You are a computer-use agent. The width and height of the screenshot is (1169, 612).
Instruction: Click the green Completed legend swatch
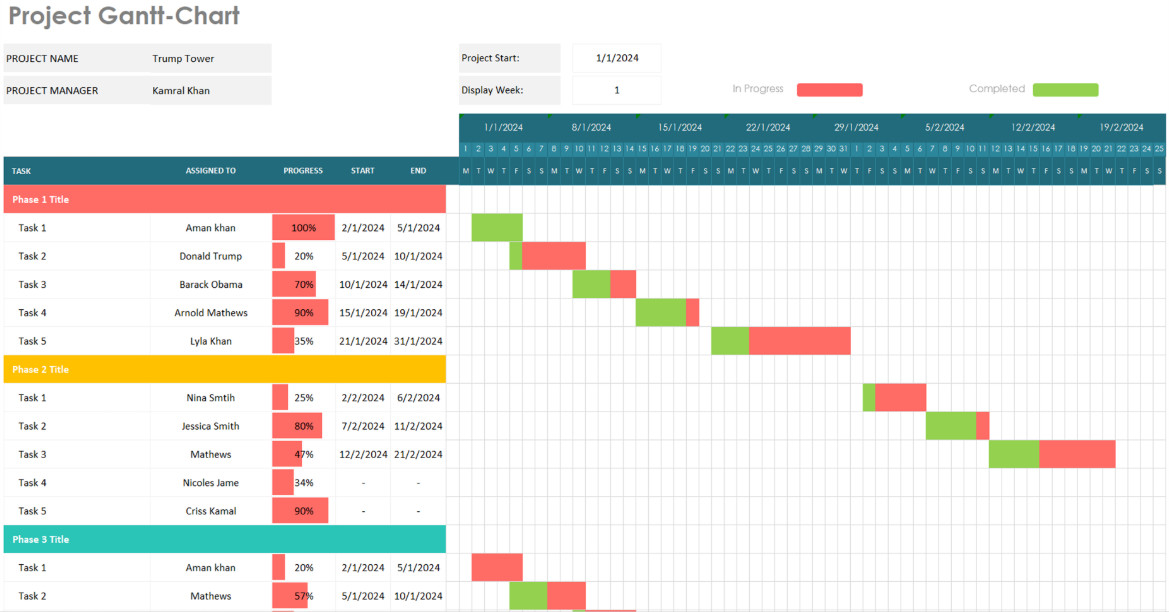(x=1065, y=89)
